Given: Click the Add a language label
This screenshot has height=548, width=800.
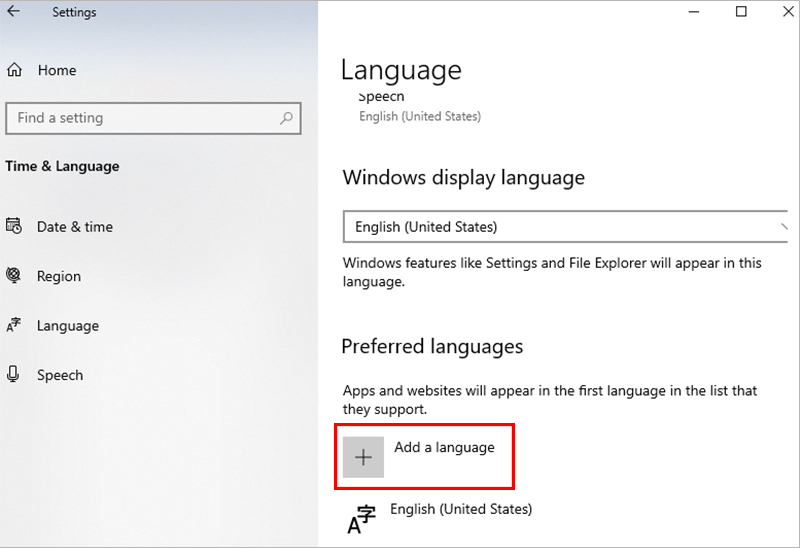Looking at the screenshot, I should [444, 447].
